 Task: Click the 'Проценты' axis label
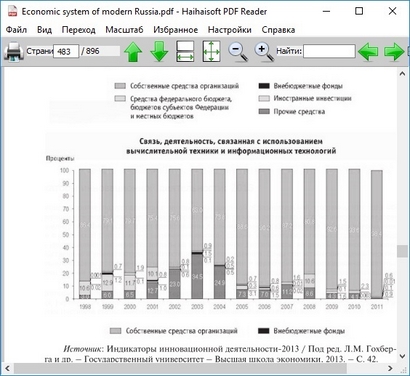[60, 158]
